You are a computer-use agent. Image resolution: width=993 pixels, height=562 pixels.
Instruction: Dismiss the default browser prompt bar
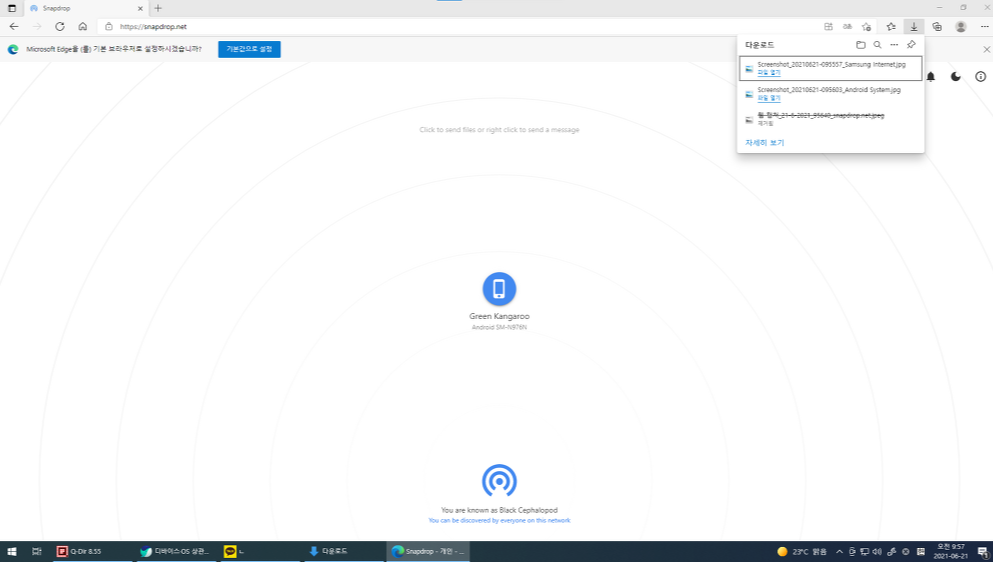[x=986, y=49]
